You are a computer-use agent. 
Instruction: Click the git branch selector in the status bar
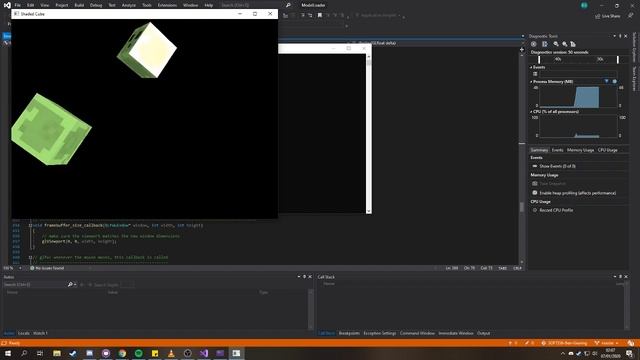pyautogui.click(x=606, y=343)
